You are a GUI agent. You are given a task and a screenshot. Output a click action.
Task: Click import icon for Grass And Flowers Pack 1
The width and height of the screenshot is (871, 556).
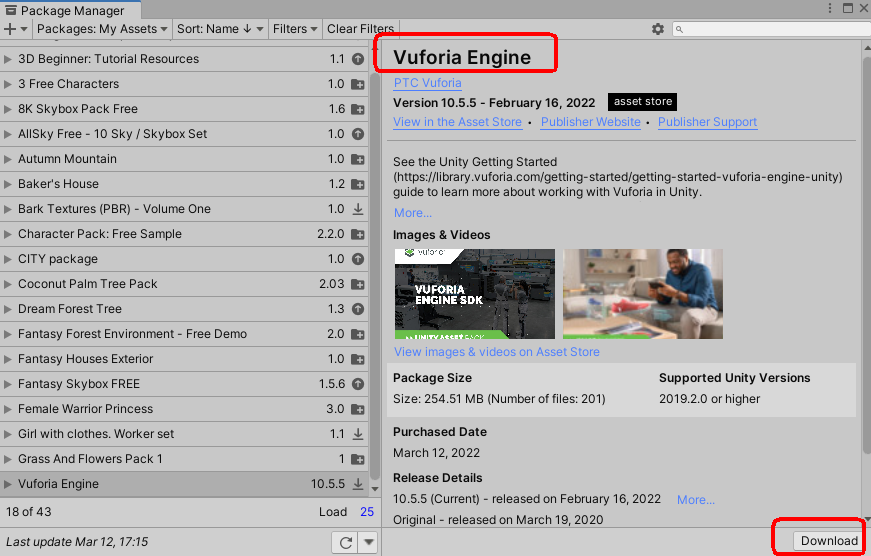pyautogui.click(x=358, y=459)
